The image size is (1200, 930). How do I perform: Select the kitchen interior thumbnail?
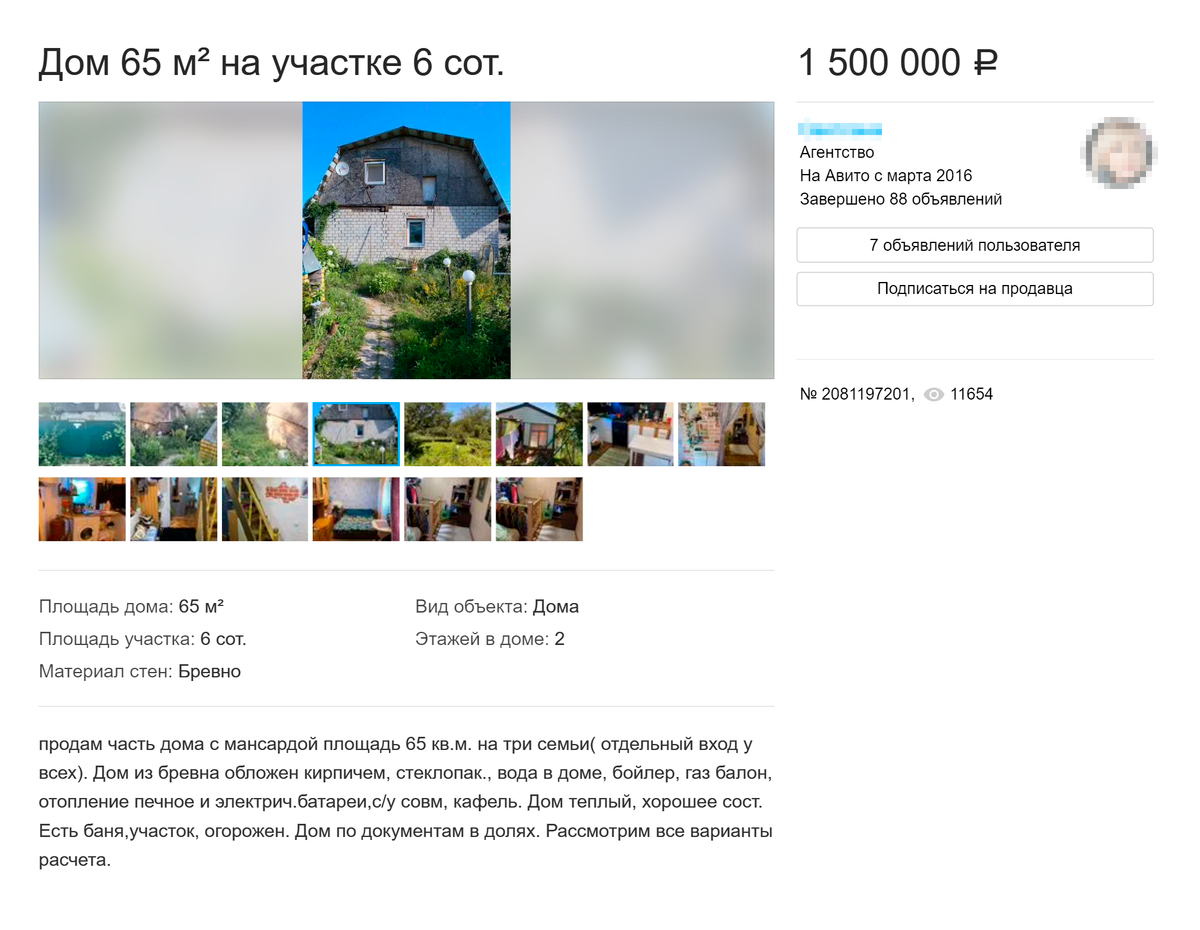pos(631,434)
